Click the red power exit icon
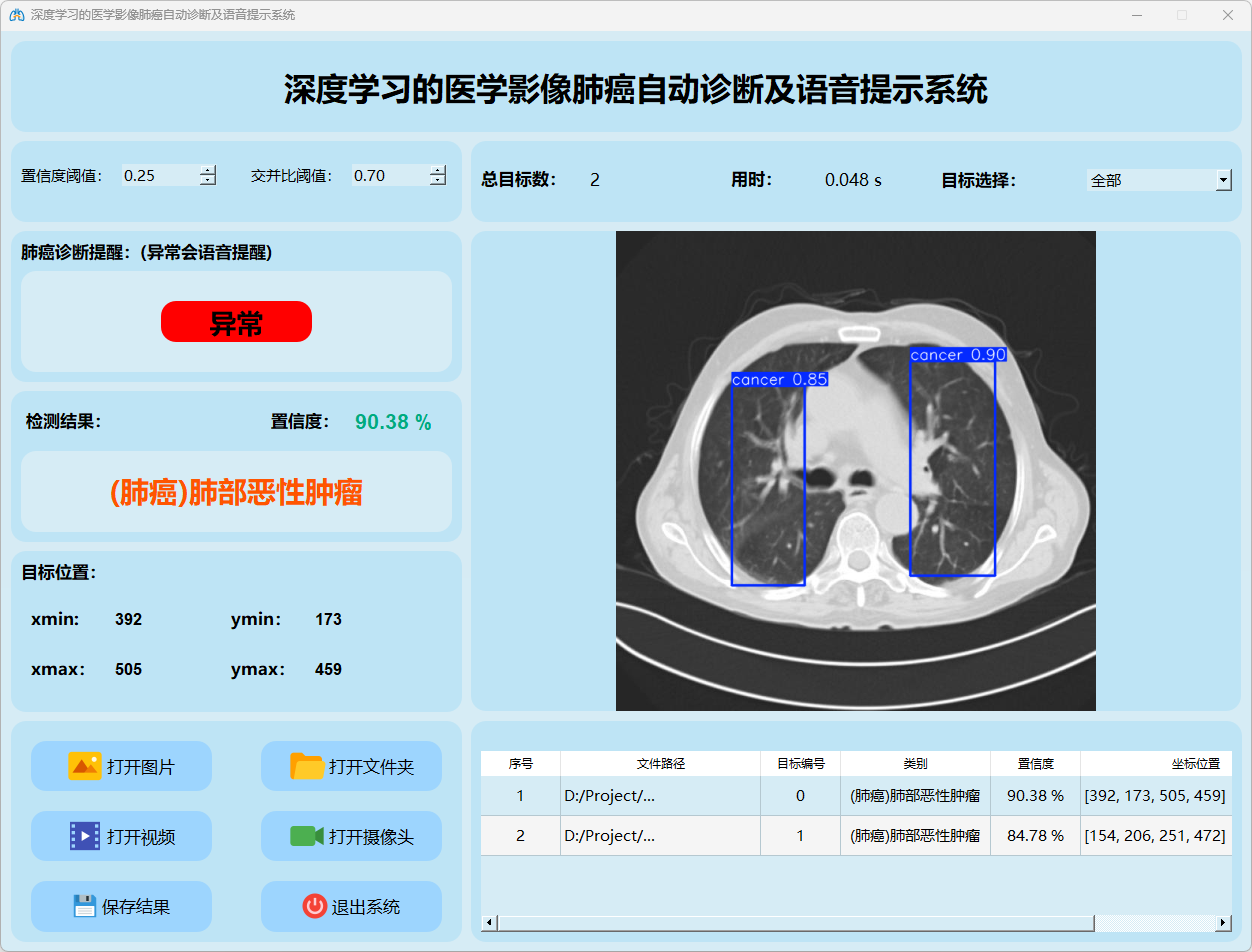 click(x=314, y=906)
